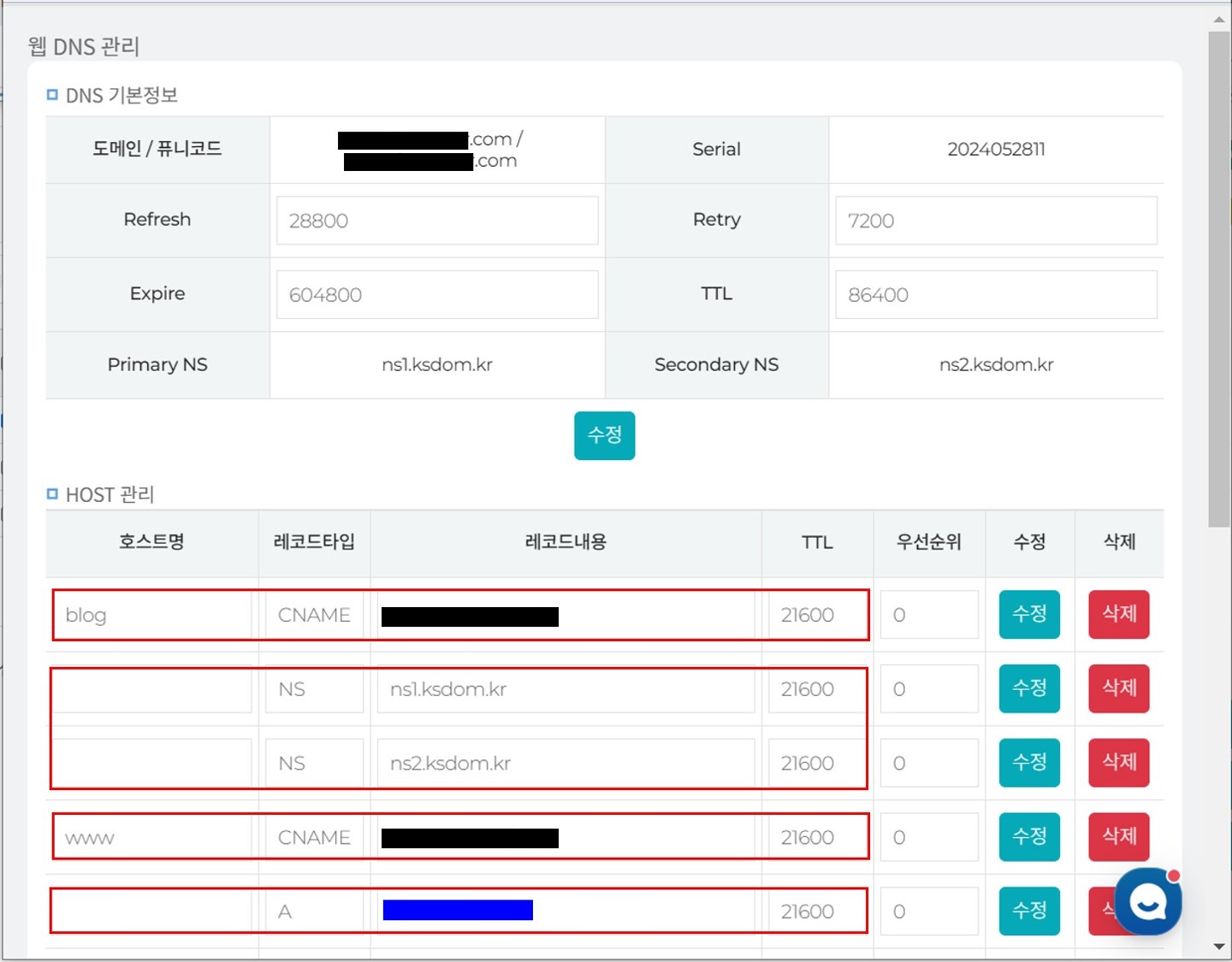The width and height of the screenshot is (1232, 962).
Task: Select the record content field ns2.ksdom.kr
Action: 566,764
